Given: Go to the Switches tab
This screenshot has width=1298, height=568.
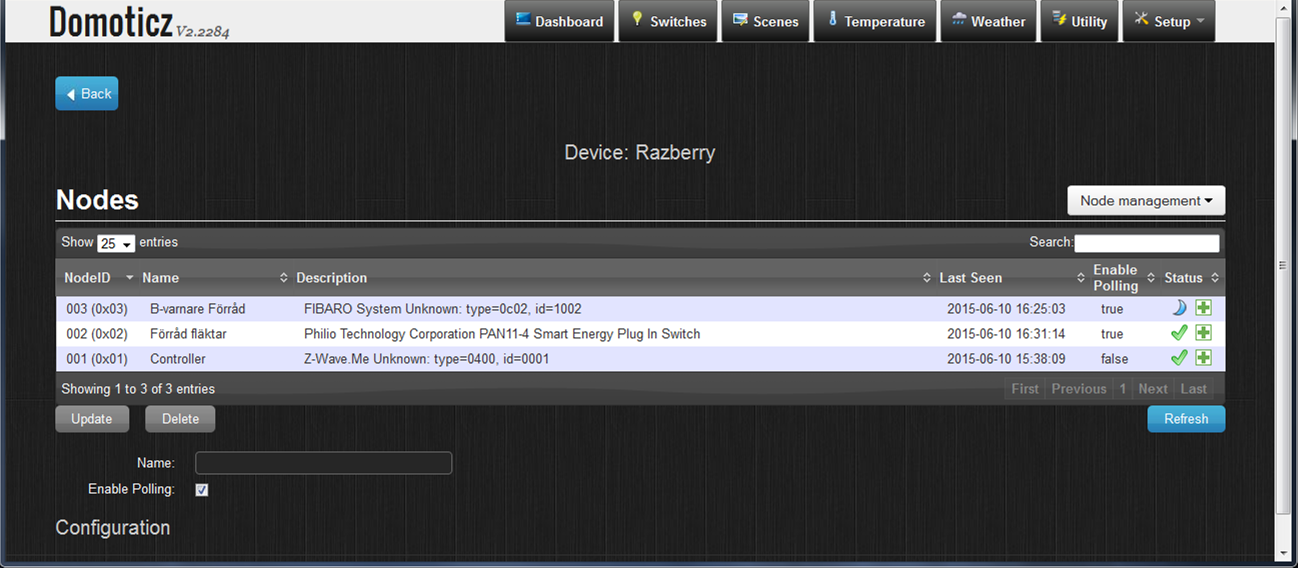Looking at the screenshot, I should pyautogui.click(x=668, y=21).
